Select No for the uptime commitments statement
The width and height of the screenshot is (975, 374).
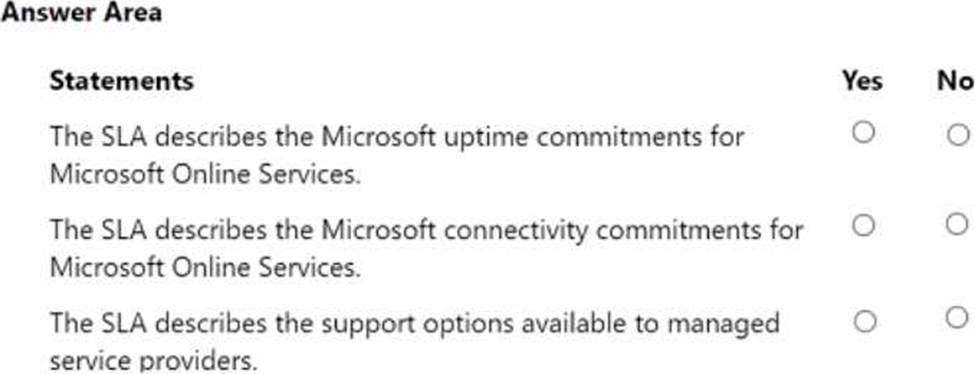click(x=958, y=134)
